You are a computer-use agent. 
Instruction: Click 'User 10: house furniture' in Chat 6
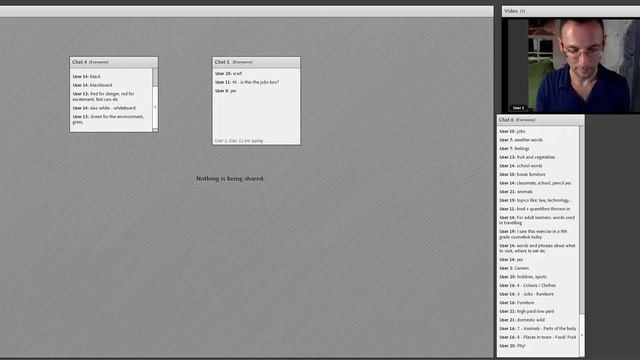pos(522,174)
